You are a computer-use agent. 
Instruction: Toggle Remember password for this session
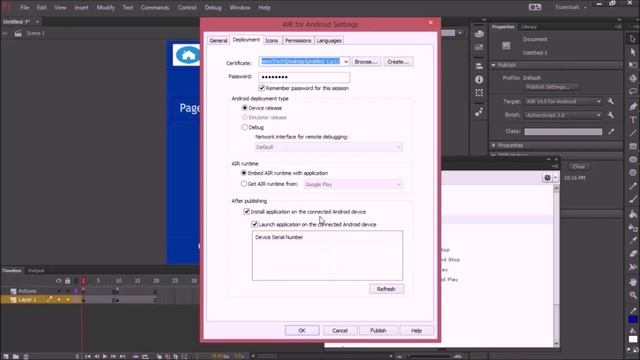[262, 88]
